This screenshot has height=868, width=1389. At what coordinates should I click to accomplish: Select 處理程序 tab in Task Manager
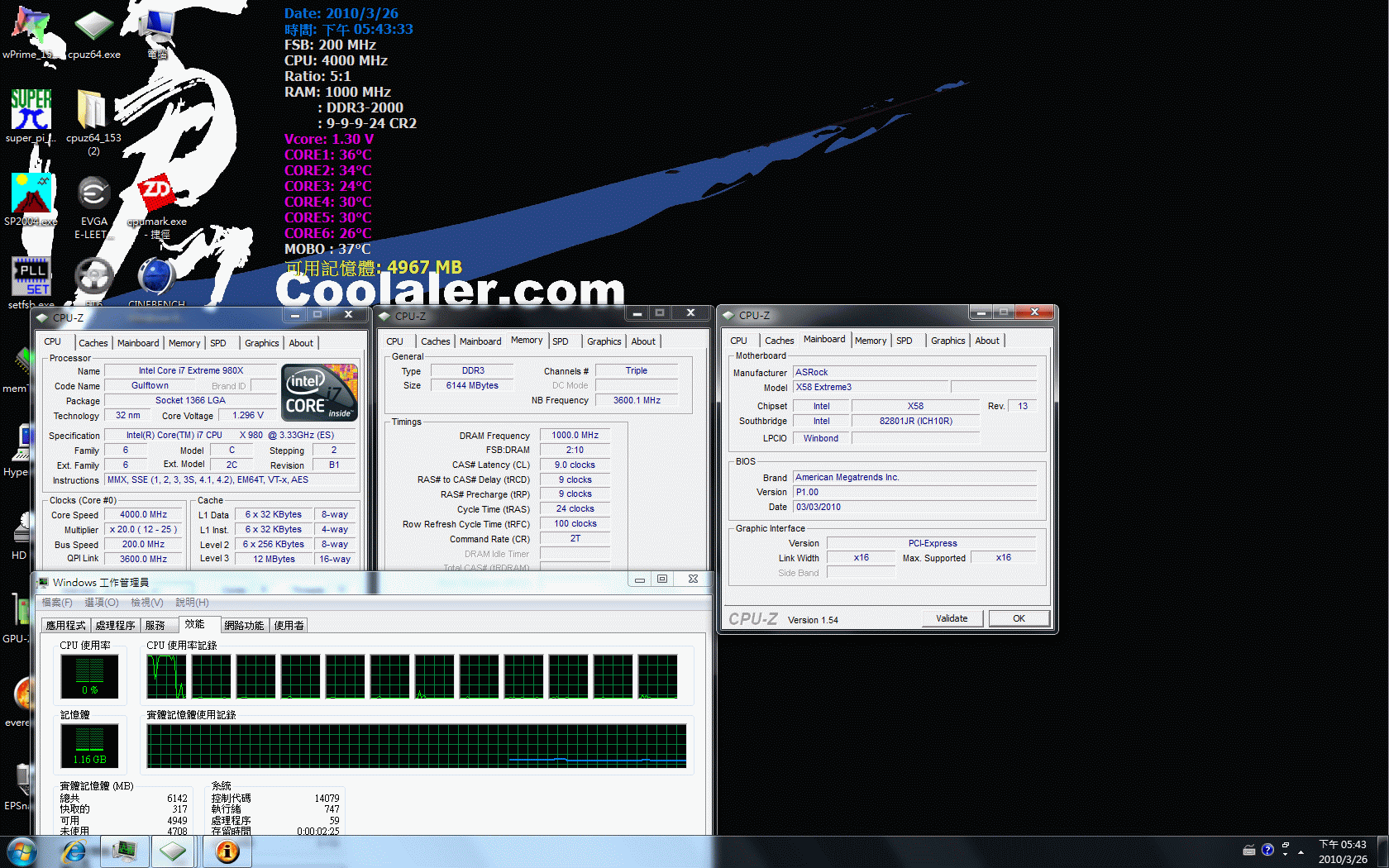[x=115, y=626]
